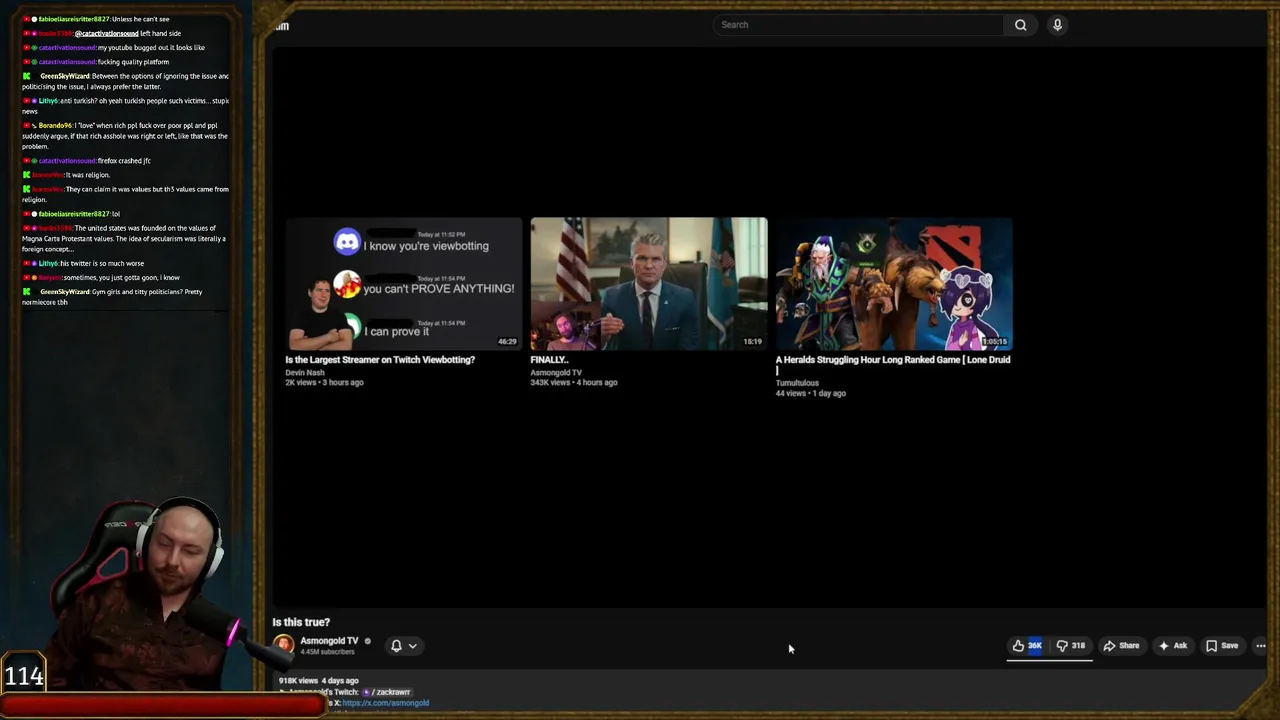Click '44 views • 1 day ago' text
1280x720 pixels.
[x=811, y=394]
